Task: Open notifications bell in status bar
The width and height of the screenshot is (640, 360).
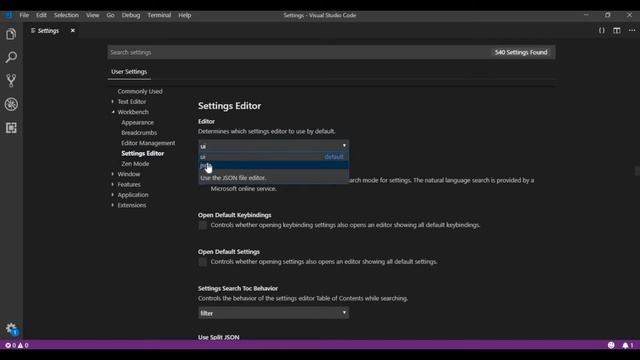Action: [628, 345]
